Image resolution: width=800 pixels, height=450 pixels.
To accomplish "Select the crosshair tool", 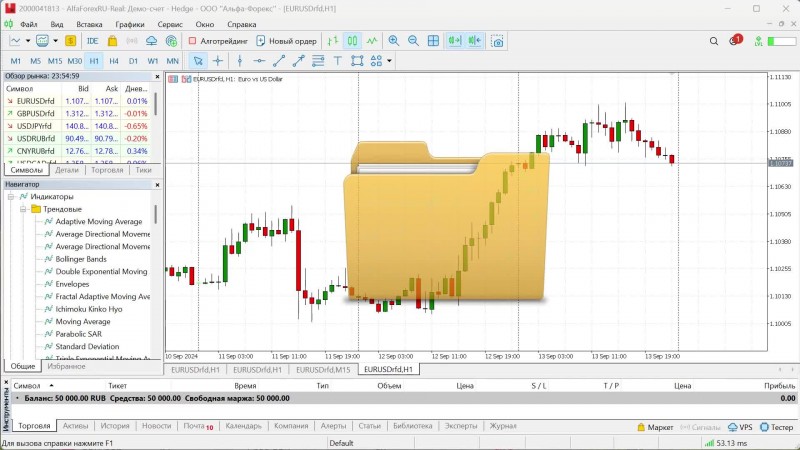I will (x=218, y=61).
